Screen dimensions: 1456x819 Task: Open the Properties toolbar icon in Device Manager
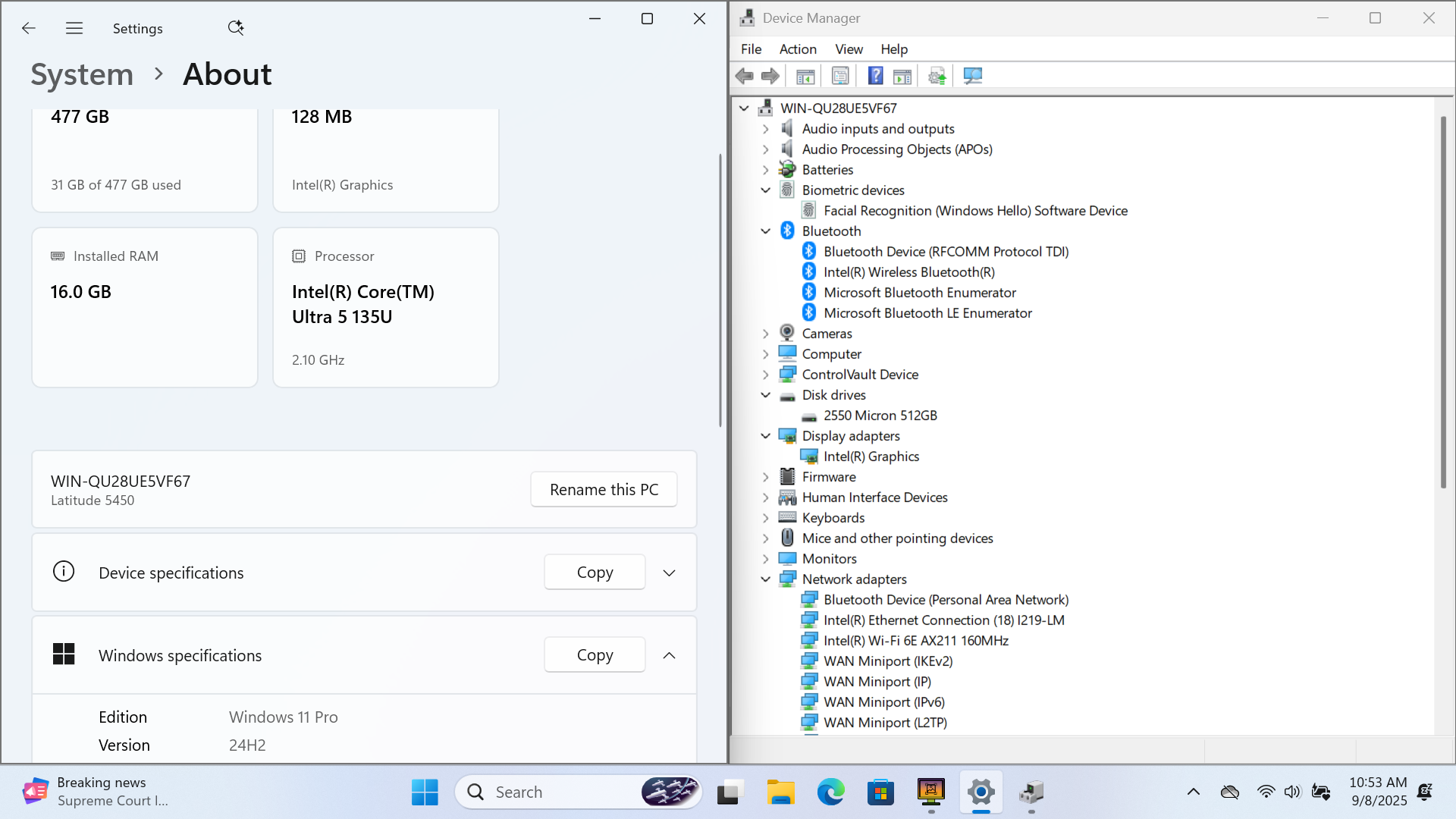[x=840, y=76]
